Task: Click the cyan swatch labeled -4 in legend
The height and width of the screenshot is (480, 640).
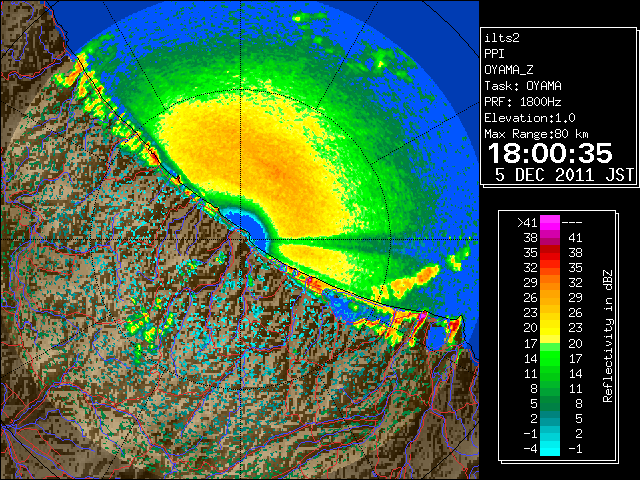Action: click(549, 448)
